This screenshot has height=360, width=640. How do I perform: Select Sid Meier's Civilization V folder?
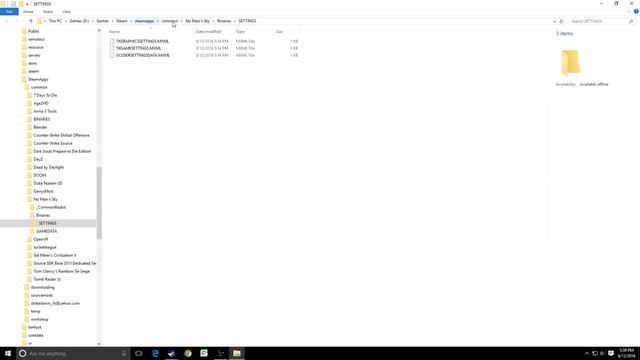coord(55,255)
